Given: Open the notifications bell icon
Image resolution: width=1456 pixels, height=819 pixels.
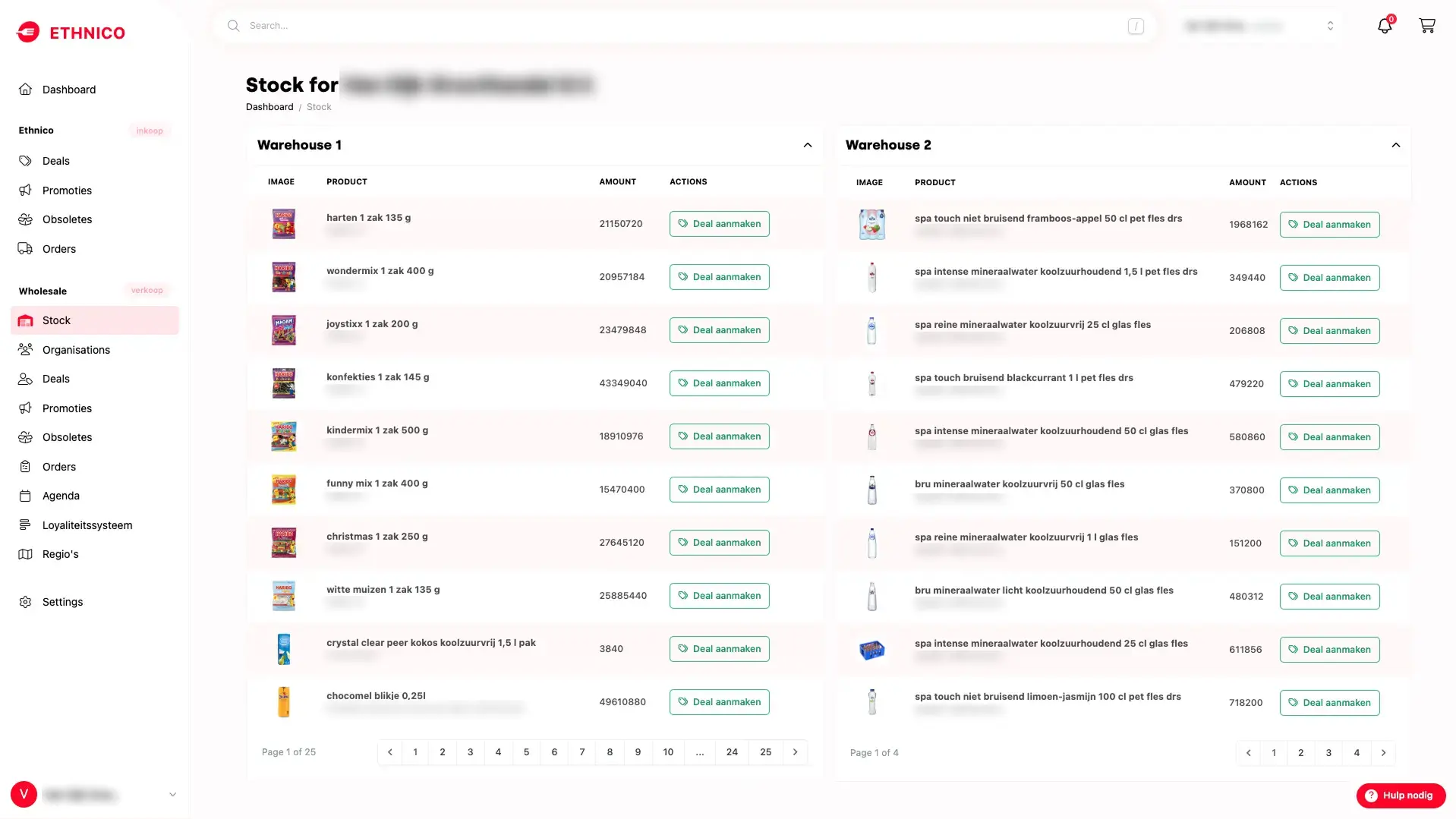Looking at the screenshot, I should pos(1385,25).
